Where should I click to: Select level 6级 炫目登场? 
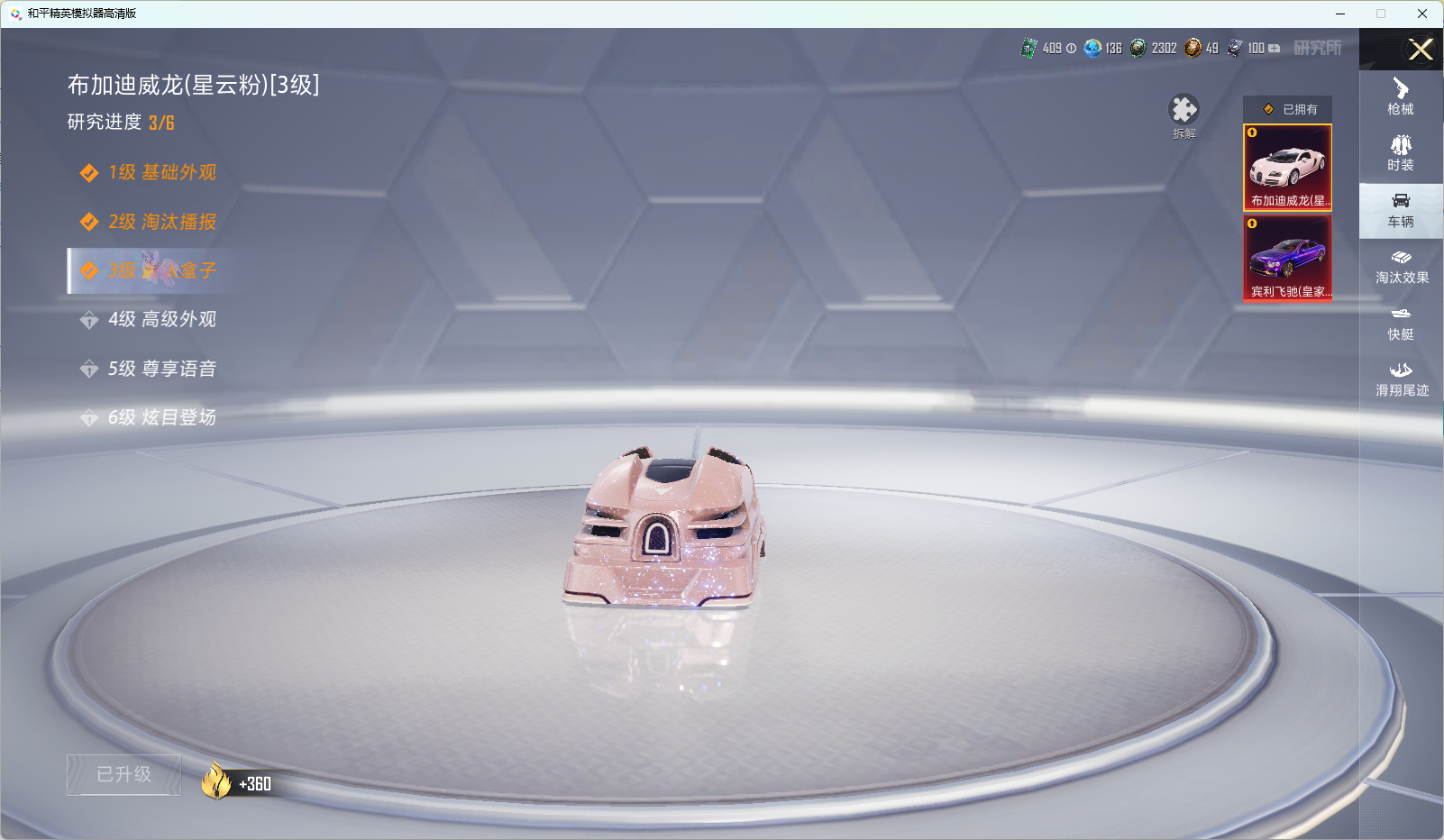coord(149,417)
